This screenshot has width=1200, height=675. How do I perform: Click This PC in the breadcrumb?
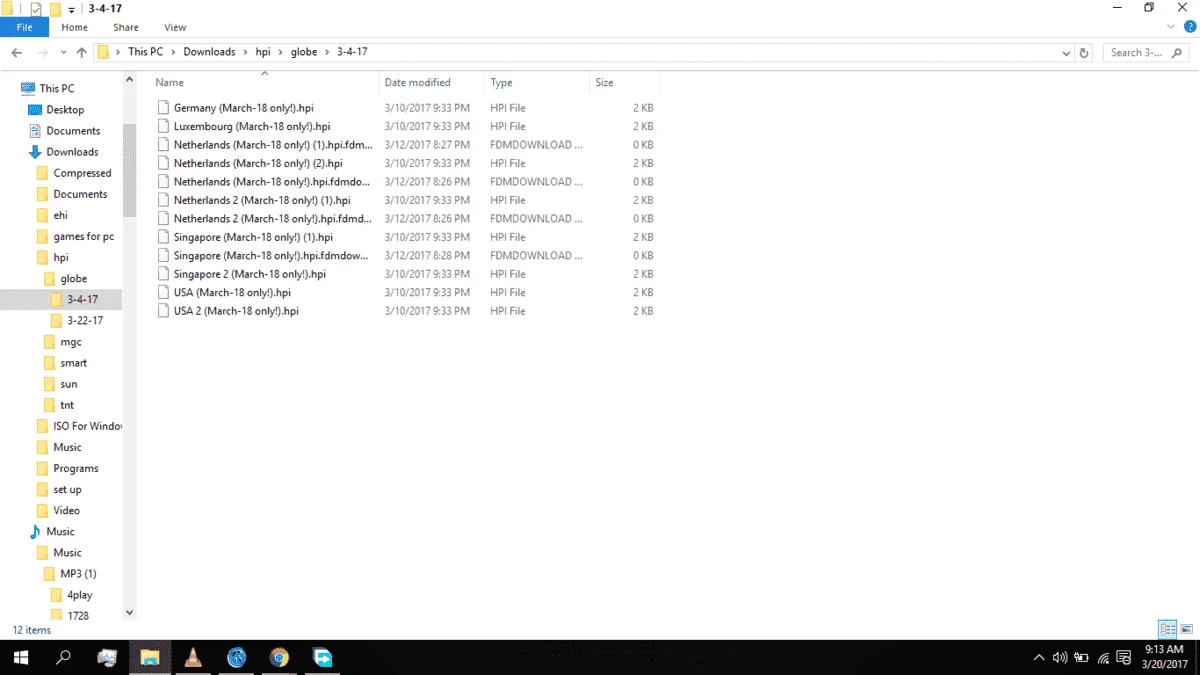(145, 52)
